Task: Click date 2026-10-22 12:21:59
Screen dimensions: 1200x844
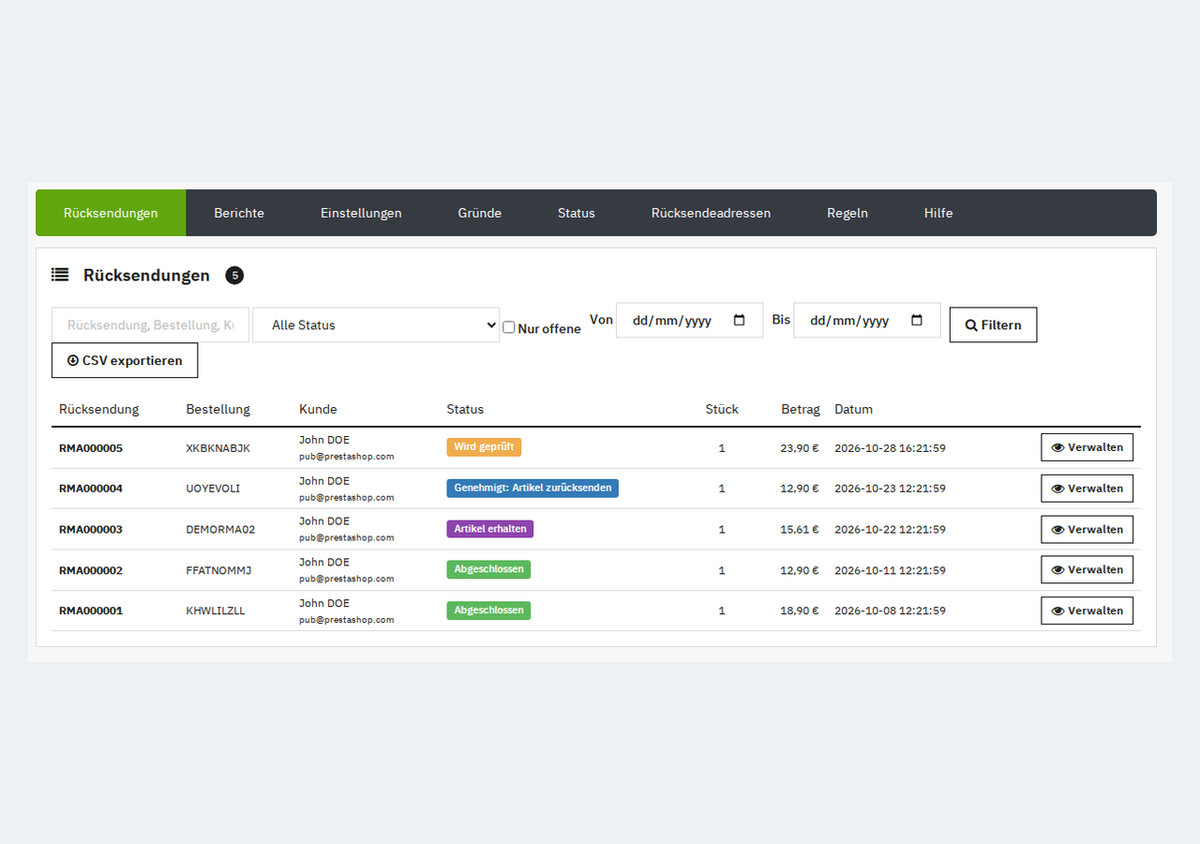Action: point(890,529)
